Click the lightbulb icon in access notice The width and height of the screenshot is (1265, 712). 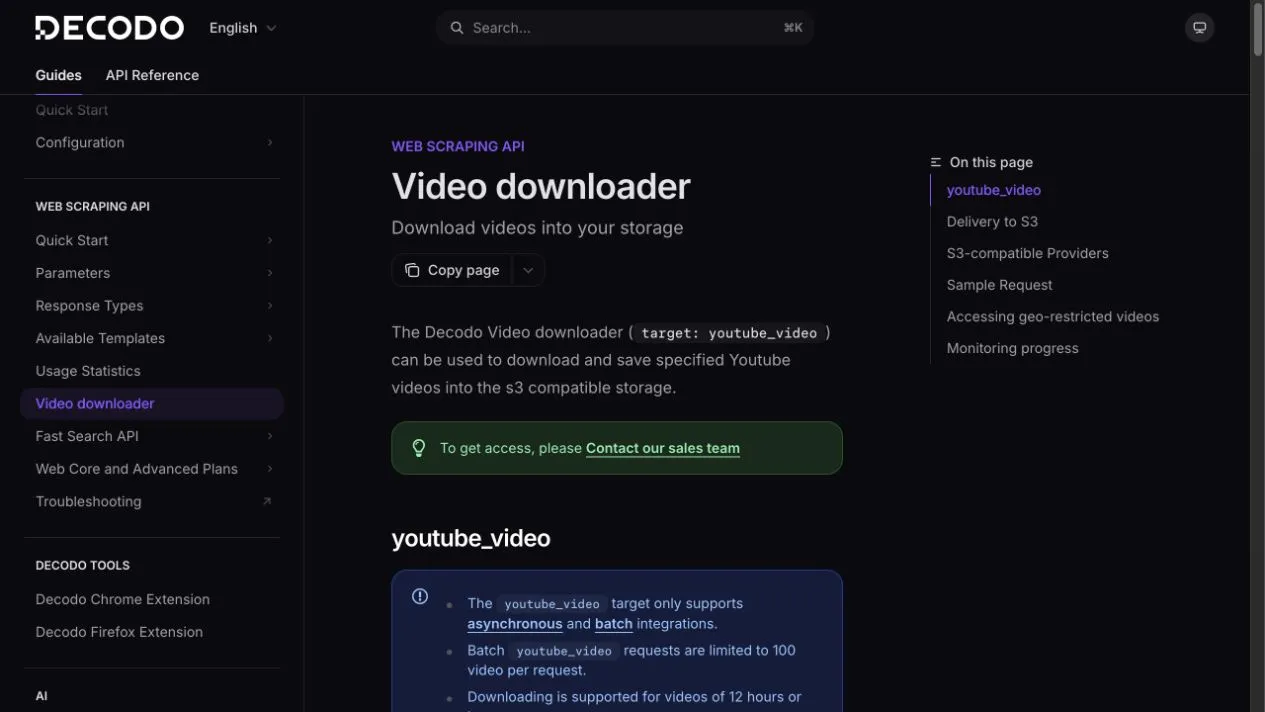(419, 448)
